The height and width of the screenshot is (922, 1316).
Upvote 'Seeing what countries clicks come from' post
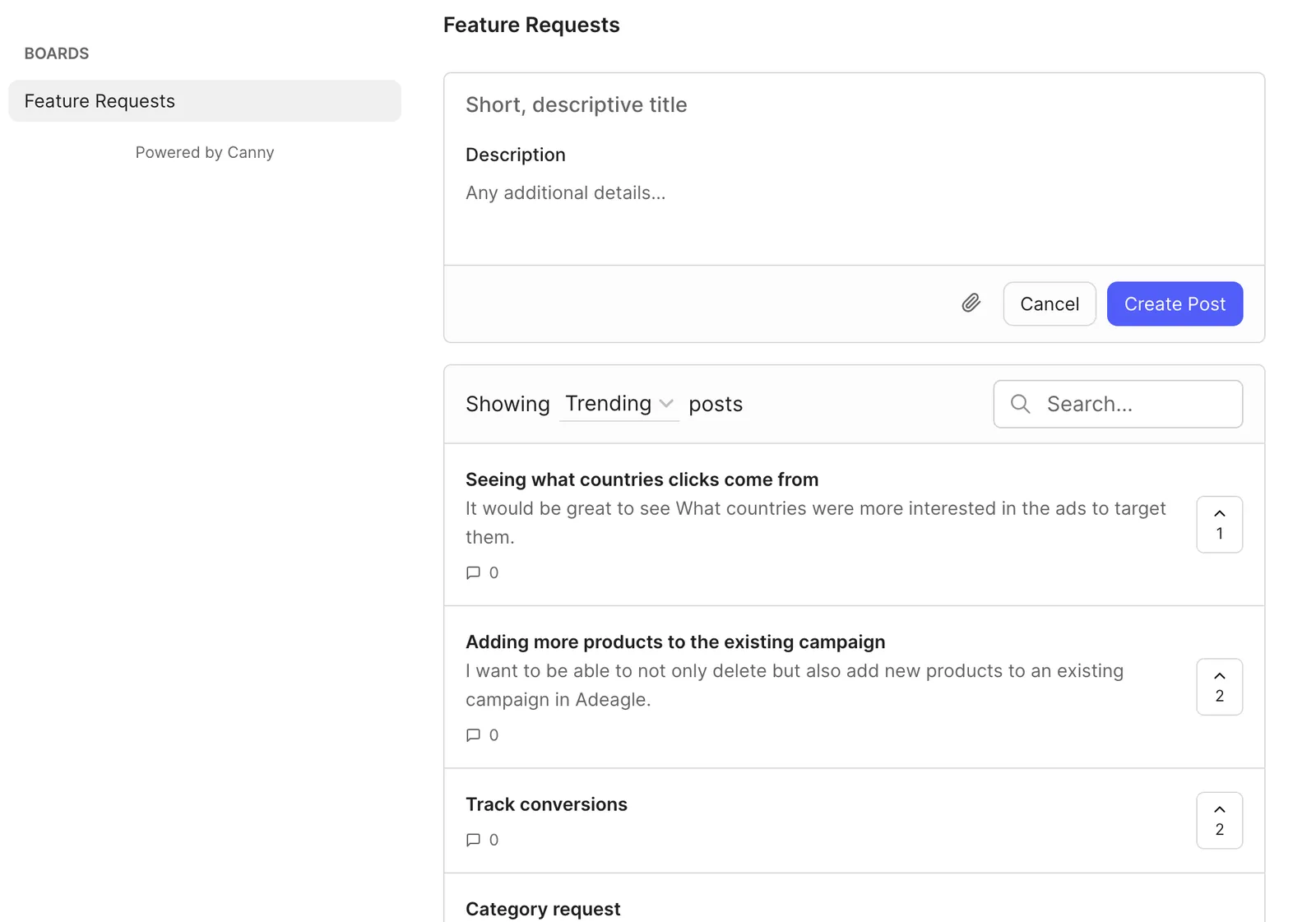tap(1220, 525)
